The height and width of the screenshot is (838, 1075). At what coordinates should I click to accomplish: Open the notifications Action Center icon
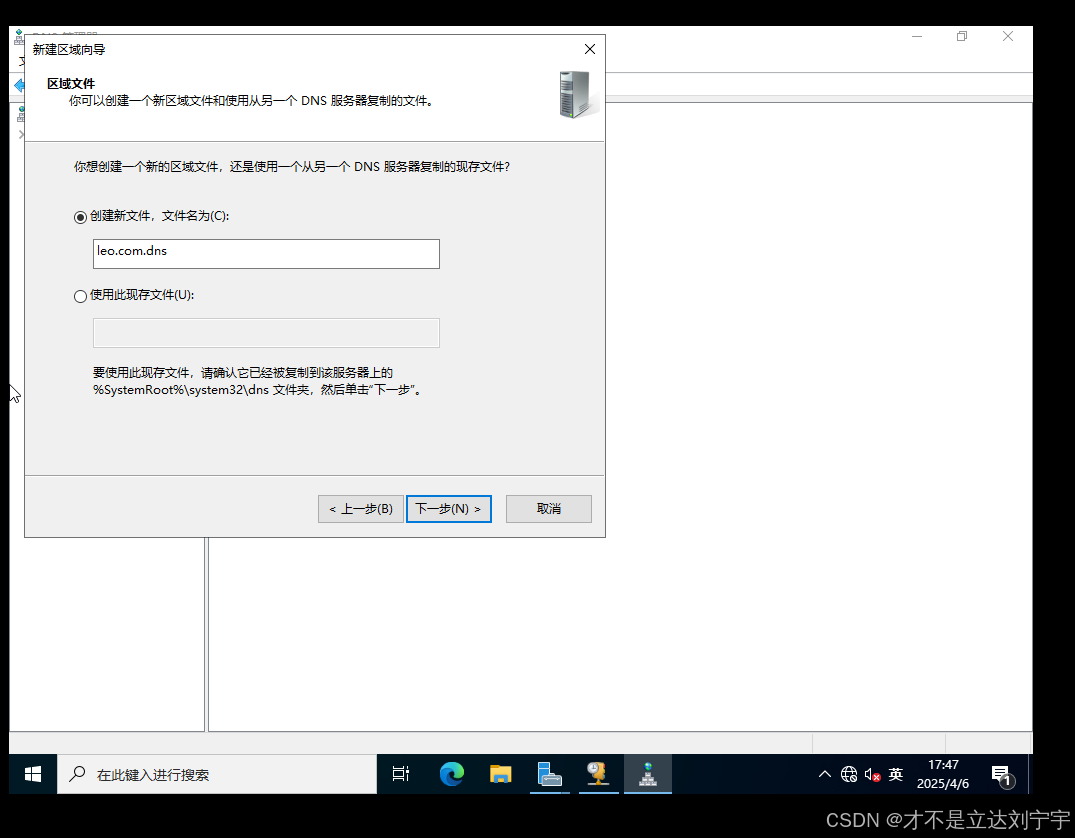point(1003,774)
